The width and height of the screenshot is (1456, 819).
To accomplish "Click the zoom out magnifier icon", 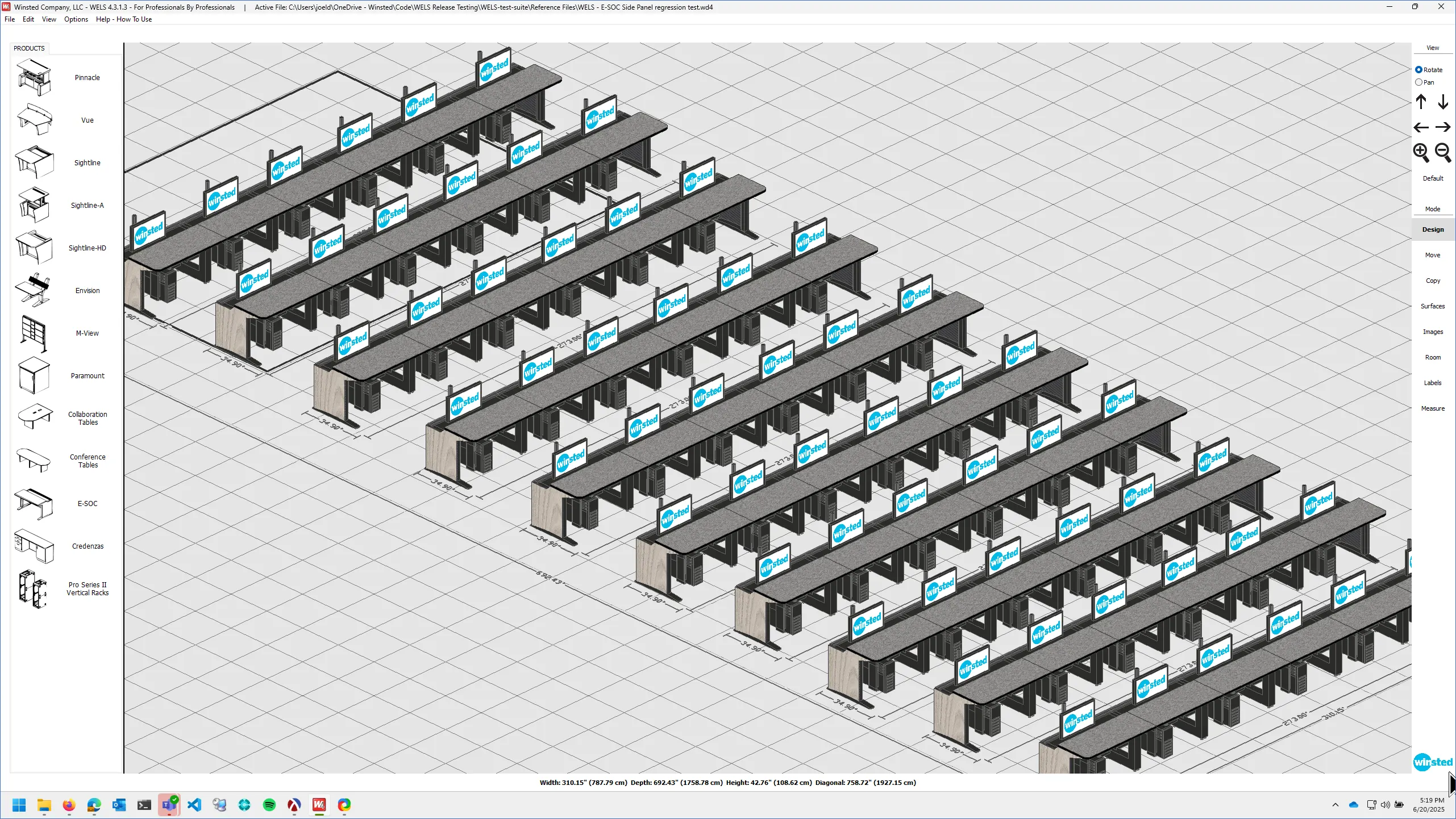I will [1443, 152].
